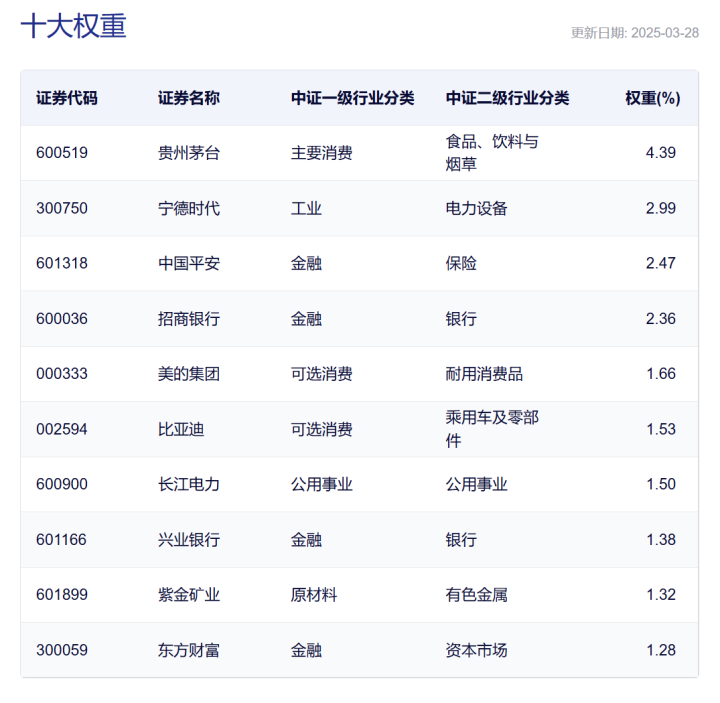Click 资本市场 cell
Viewport: 720px width, 703px height.
click(476, 650)
